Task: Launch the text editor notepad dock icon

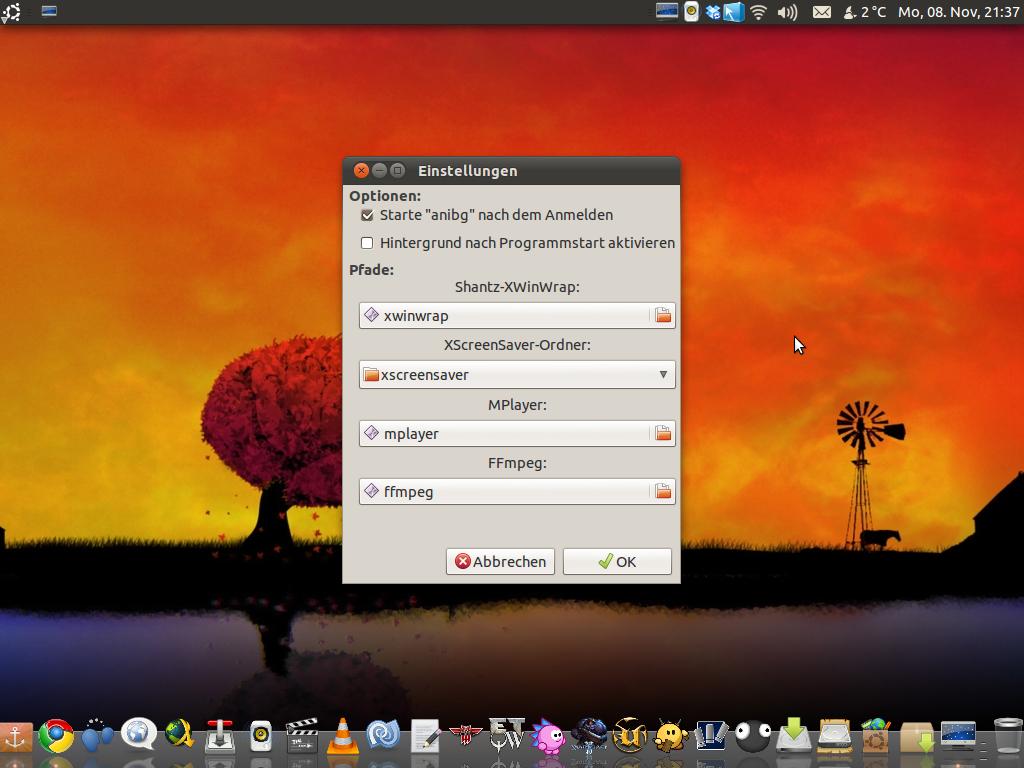Action: (x=425, y=737)
